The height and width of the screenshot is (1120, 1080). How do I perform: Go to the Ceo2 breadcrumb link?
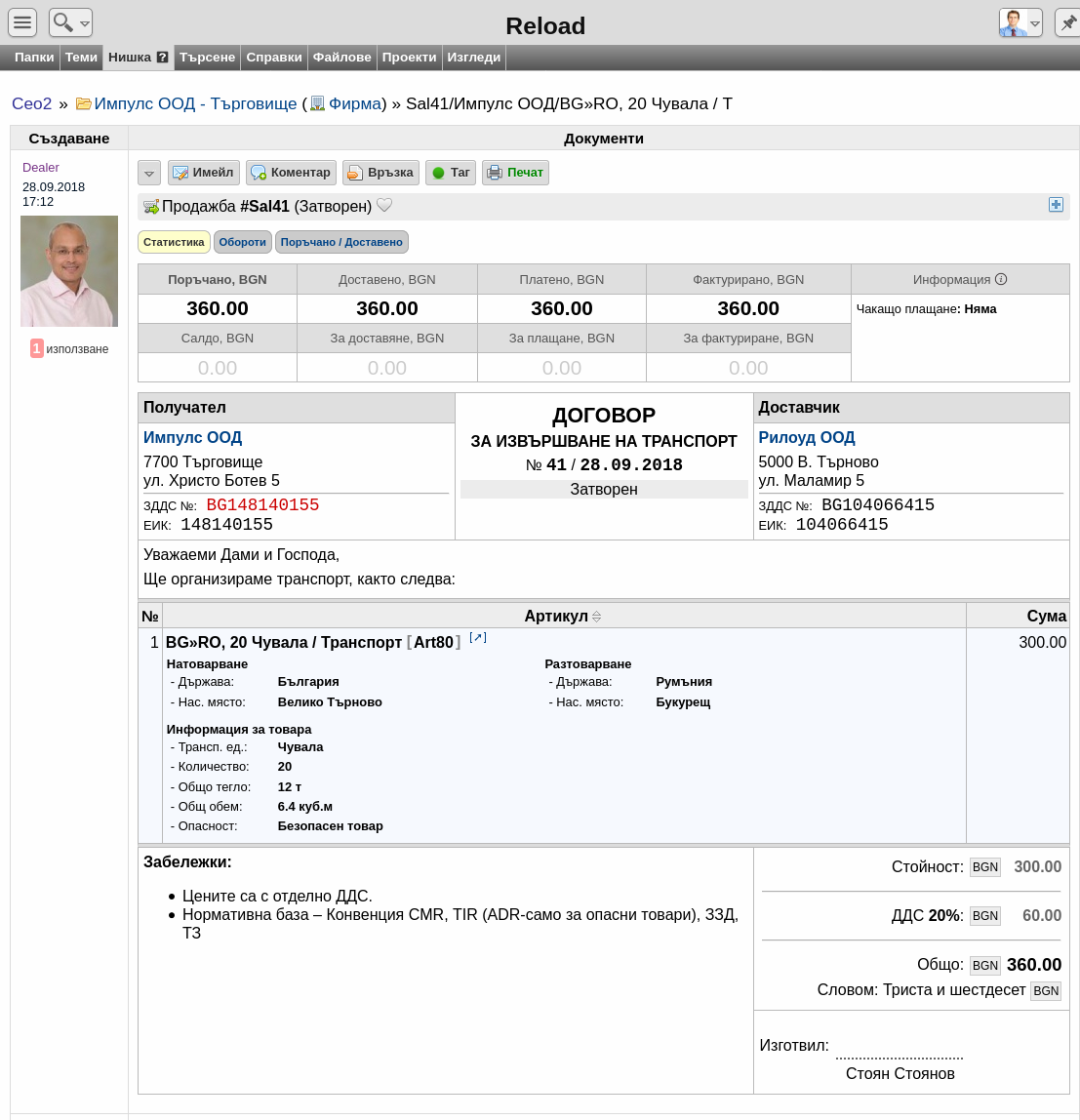[x=31, y=103]
